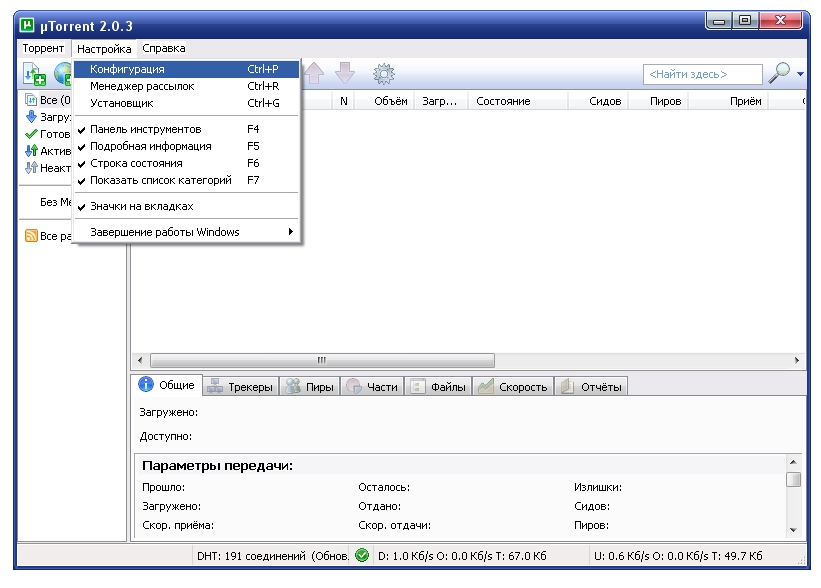This screenshot has width=821, height=588.
Task: Select the Загружаемые category in sidebar
Action: [x=48, y=117]
